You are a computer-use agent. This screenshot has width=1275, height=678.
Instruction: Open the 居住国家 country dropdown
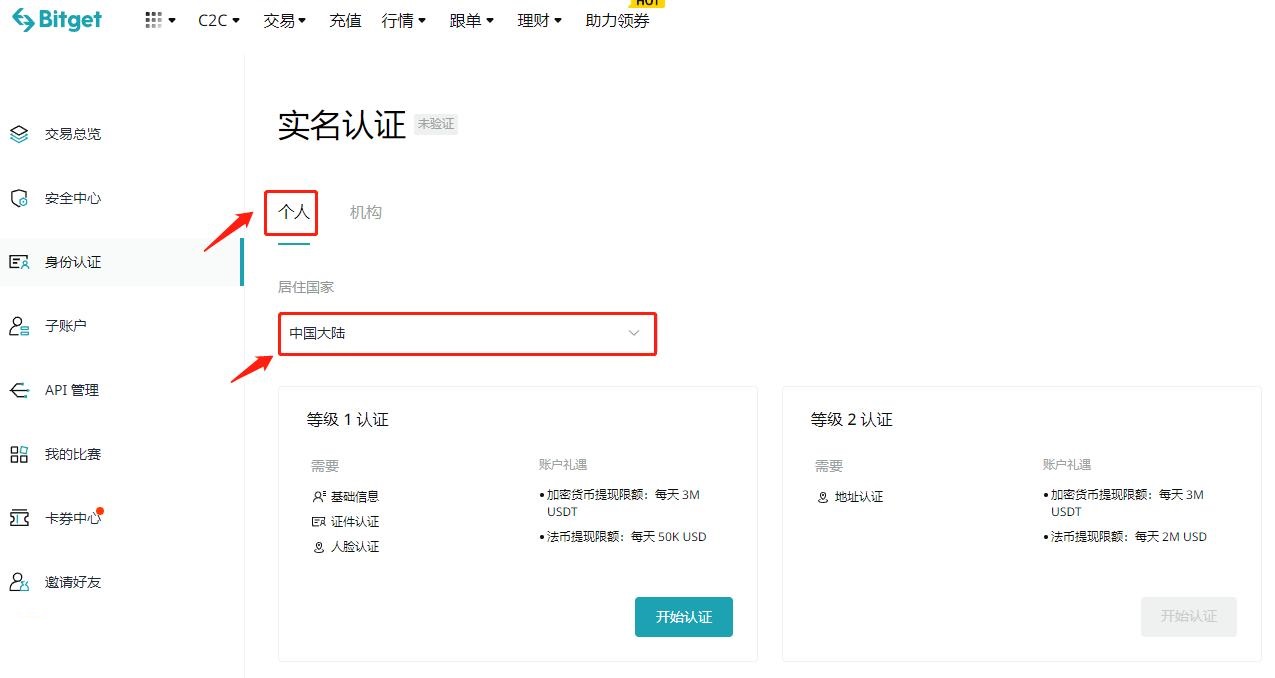(x=467, y=333)
